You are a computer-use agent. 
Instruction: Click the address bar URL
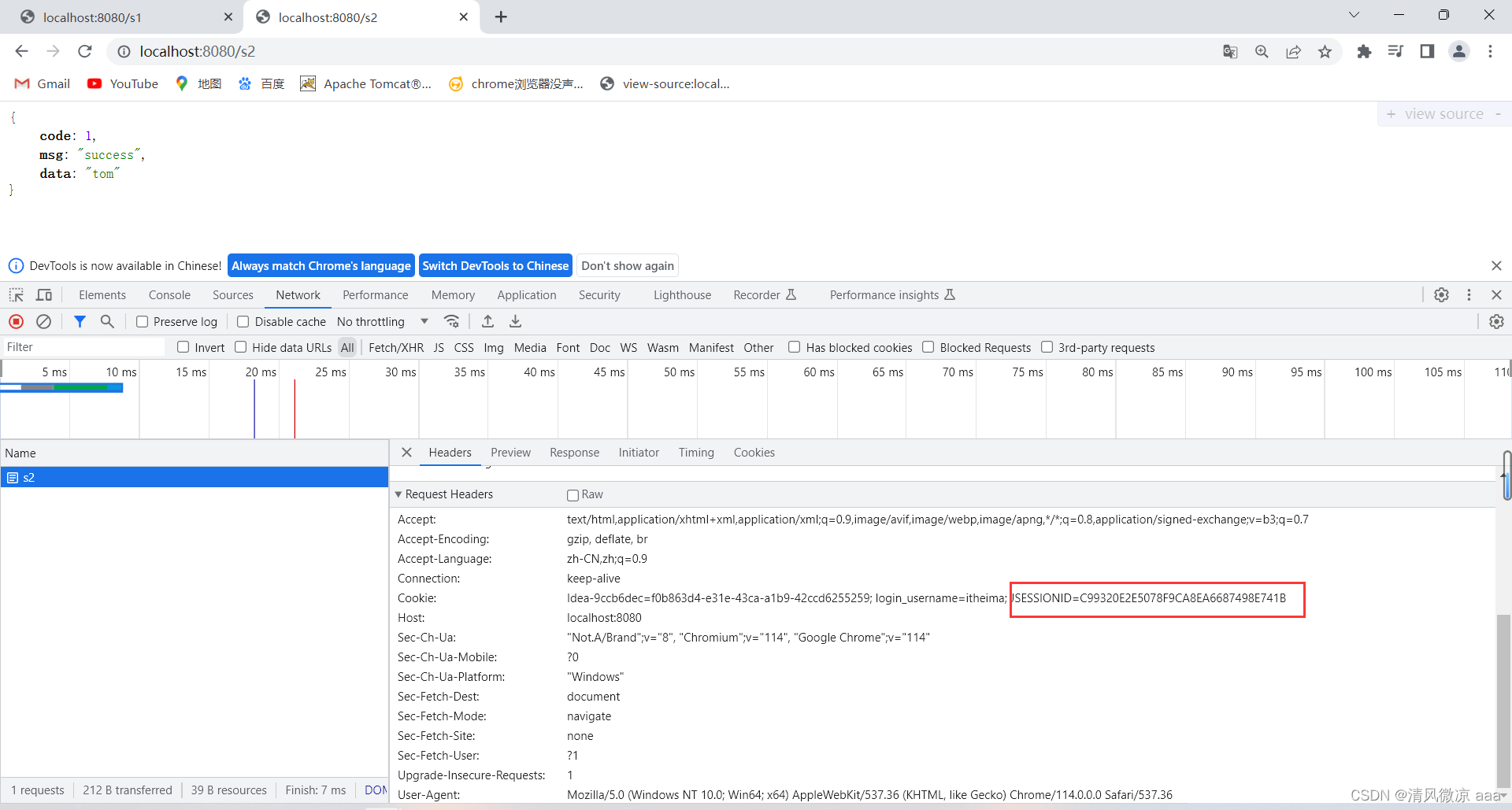pos(198,51)
